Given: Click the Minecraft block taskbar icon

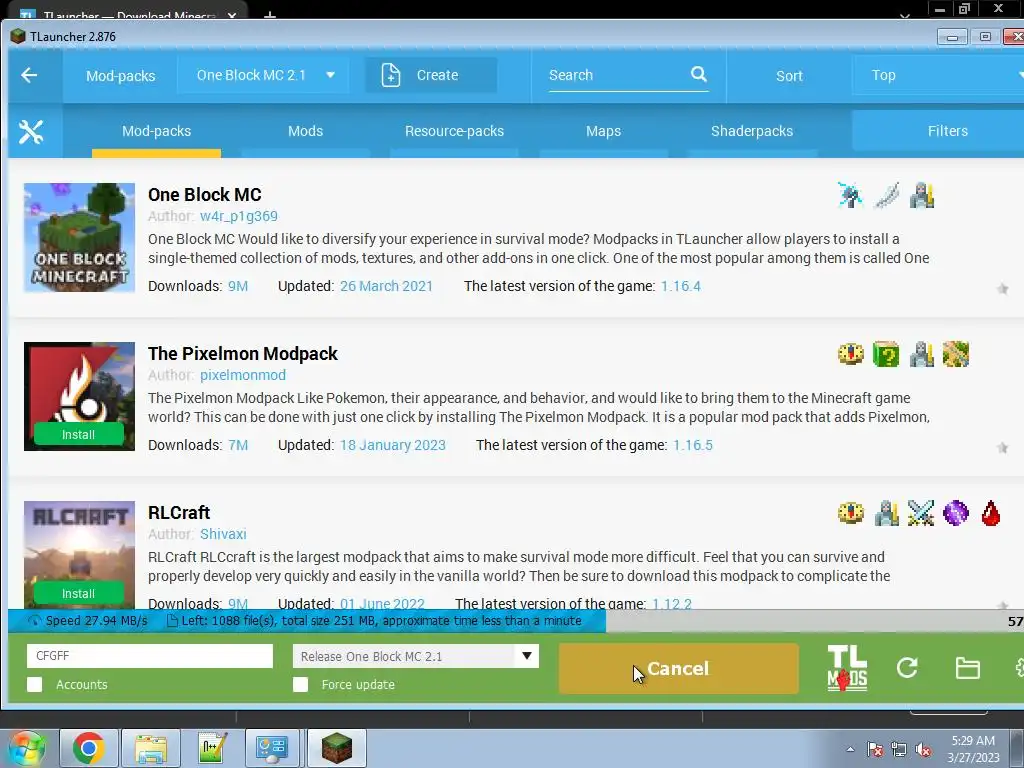Looking at the screenshot, I should pyautogui.click(x=337, y=748).
